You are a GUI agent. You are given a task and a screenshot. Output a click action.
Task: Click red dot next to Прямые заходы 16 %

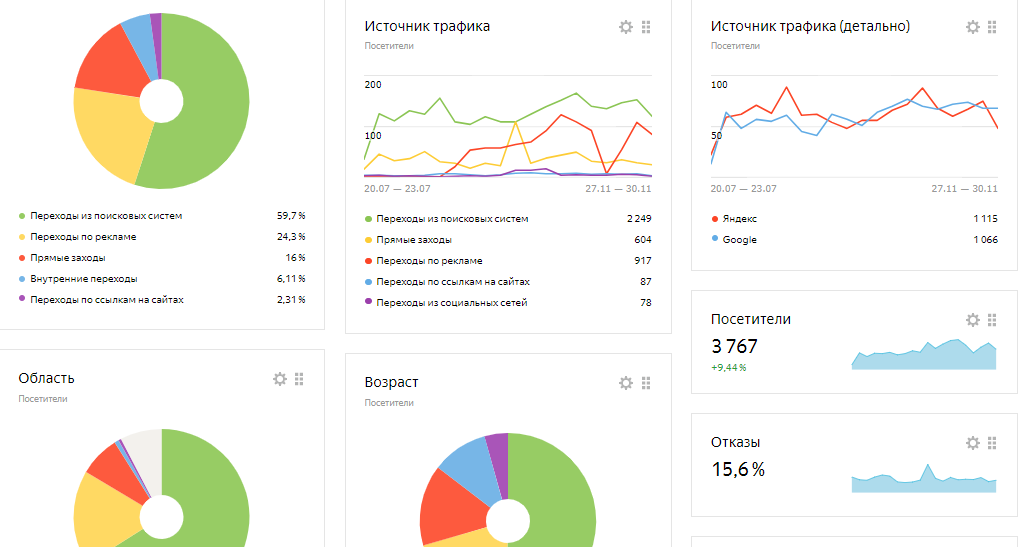(x=22, y=258)
